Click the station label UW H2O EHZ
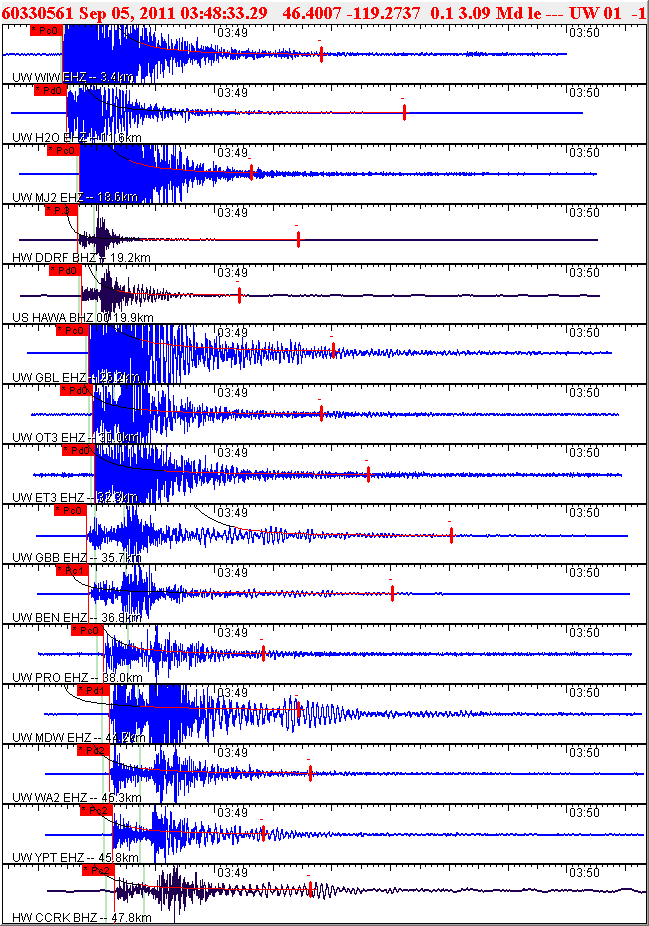 [x=49, y=138]
